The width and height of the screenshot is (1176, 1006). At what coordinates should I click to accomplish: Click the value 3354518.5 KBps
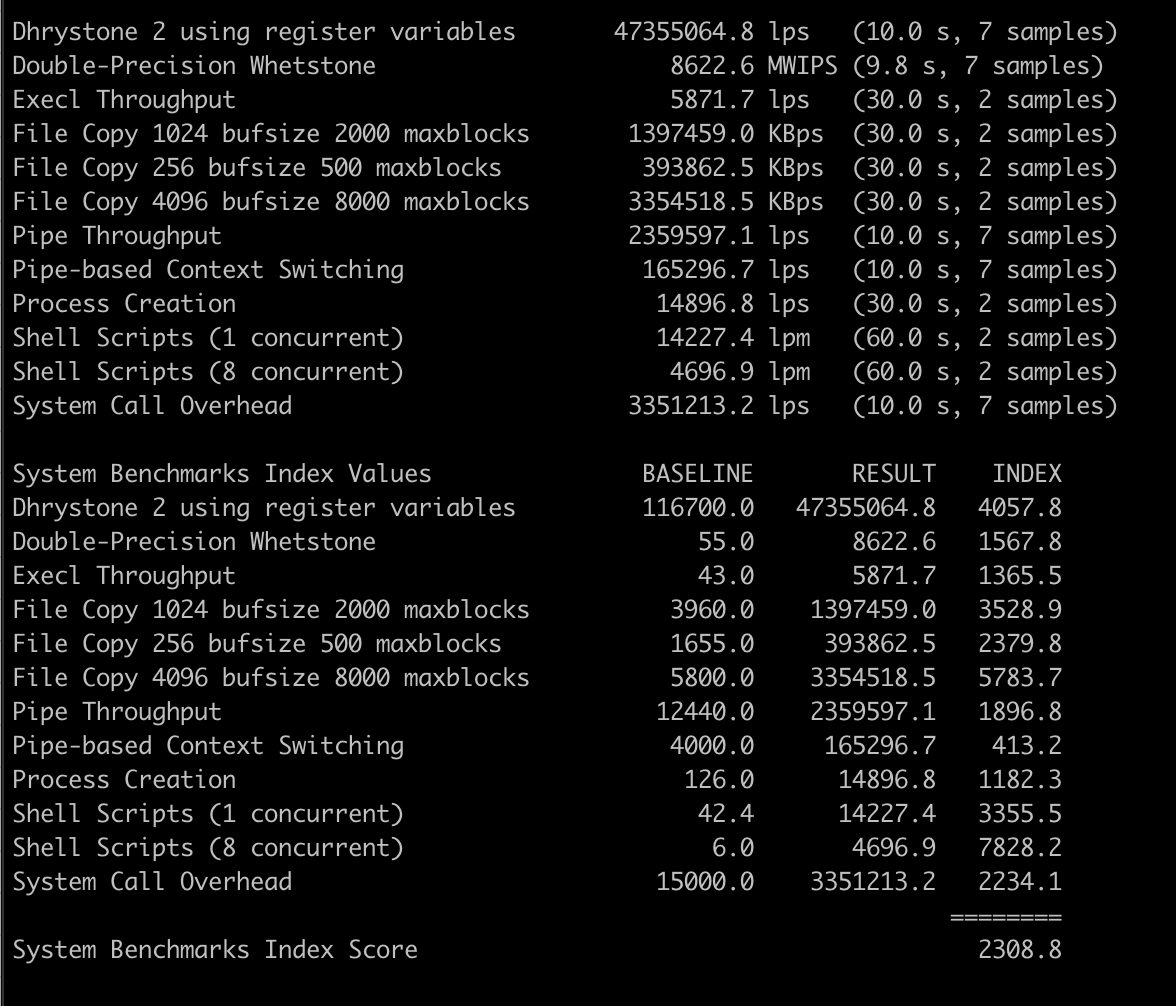(725, 202)
